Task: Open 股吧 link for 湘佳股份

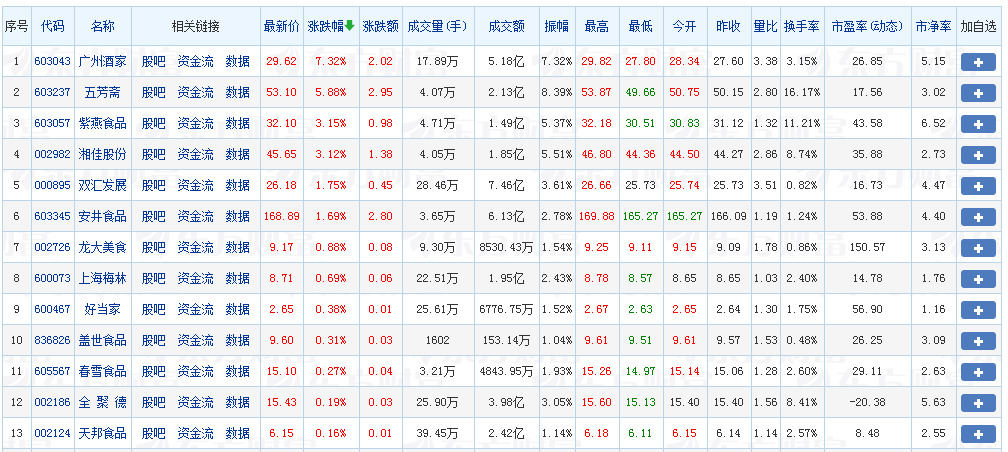Action: (x=153, y=155)
